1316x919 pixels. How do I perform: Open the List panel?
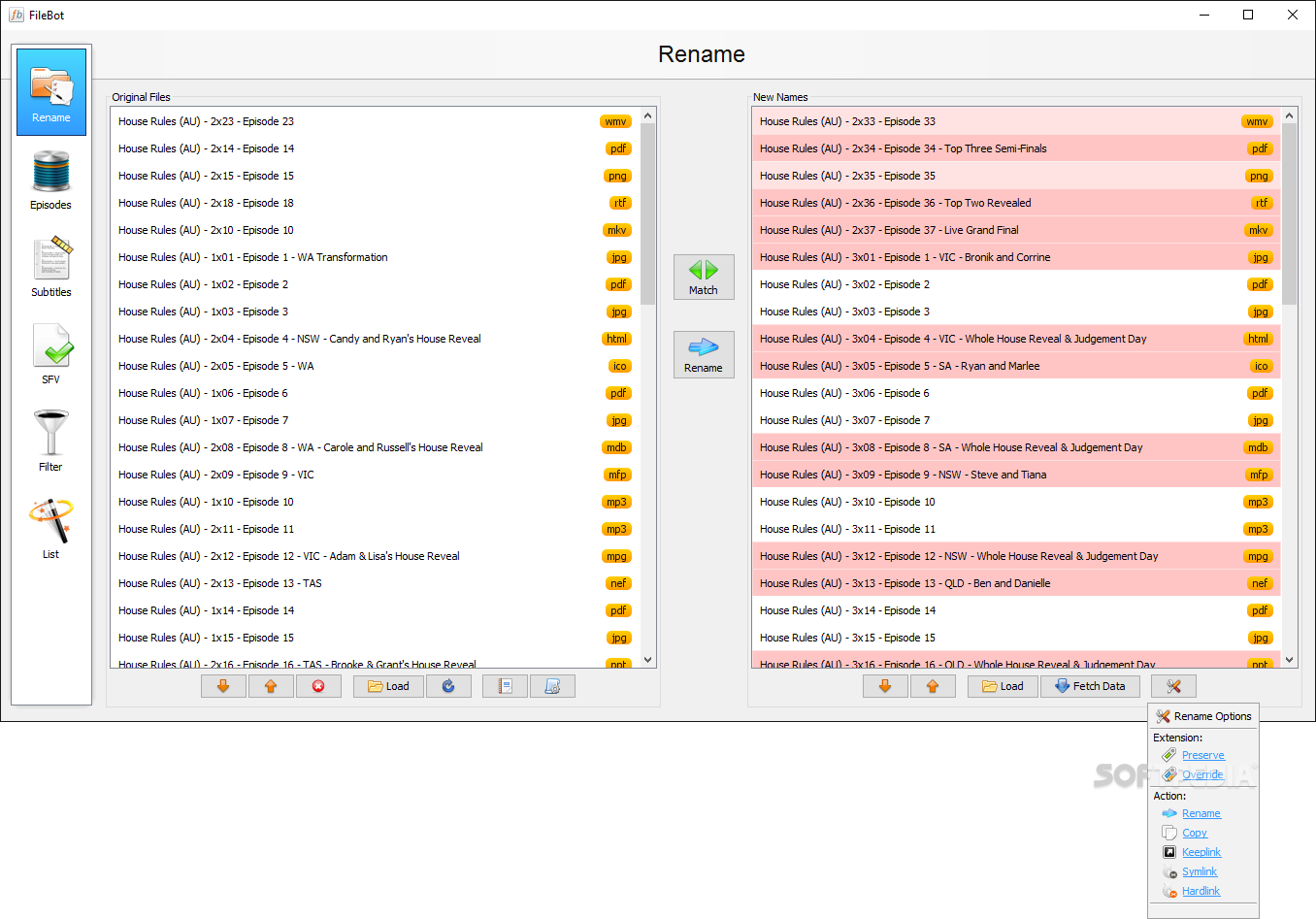tap(51, 529)
